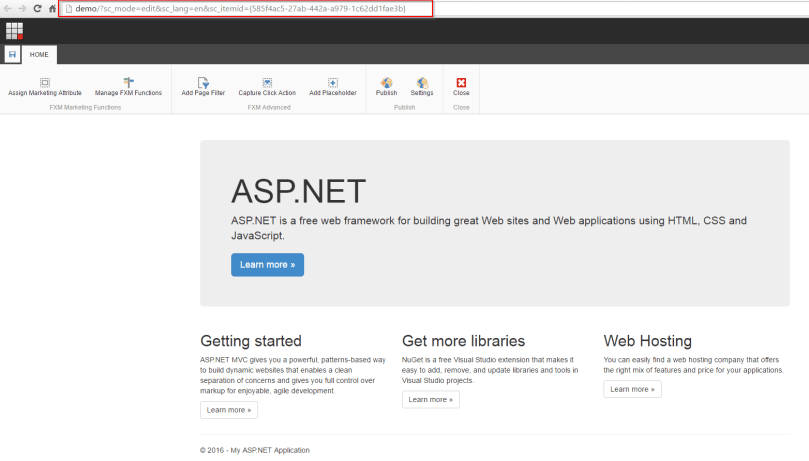Switch to the HOME ribbon tab
Viewport: 809px width, 461px height.
[39, 54]
